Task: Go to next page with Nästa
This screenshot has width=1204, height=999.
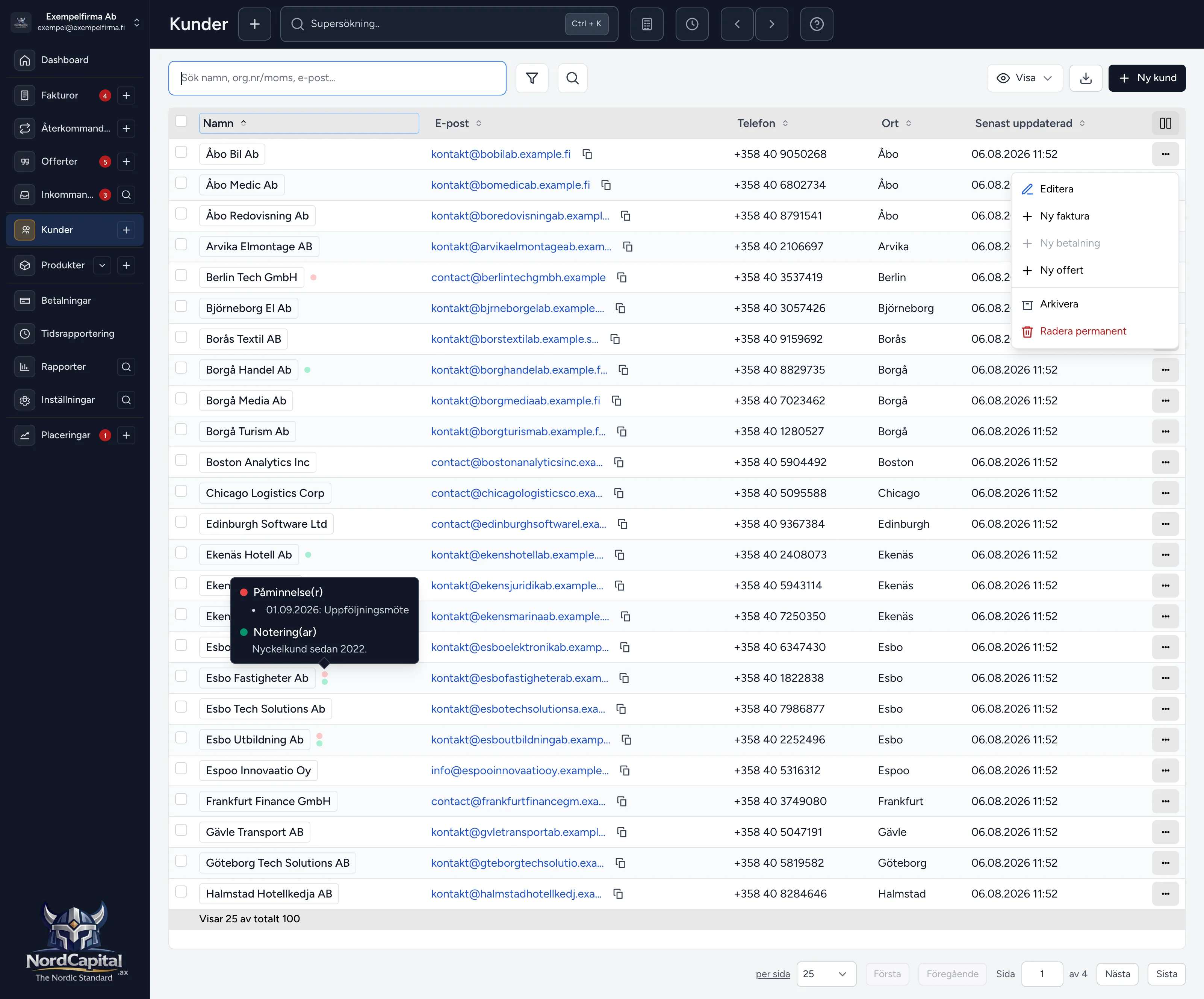Action: 1117,974
